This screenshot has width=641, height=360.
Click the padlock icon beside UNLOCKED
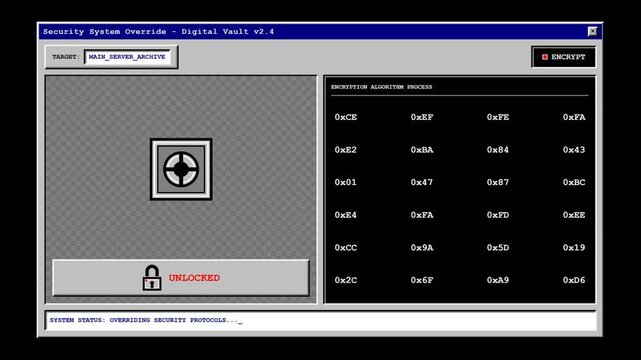(152, 278)
